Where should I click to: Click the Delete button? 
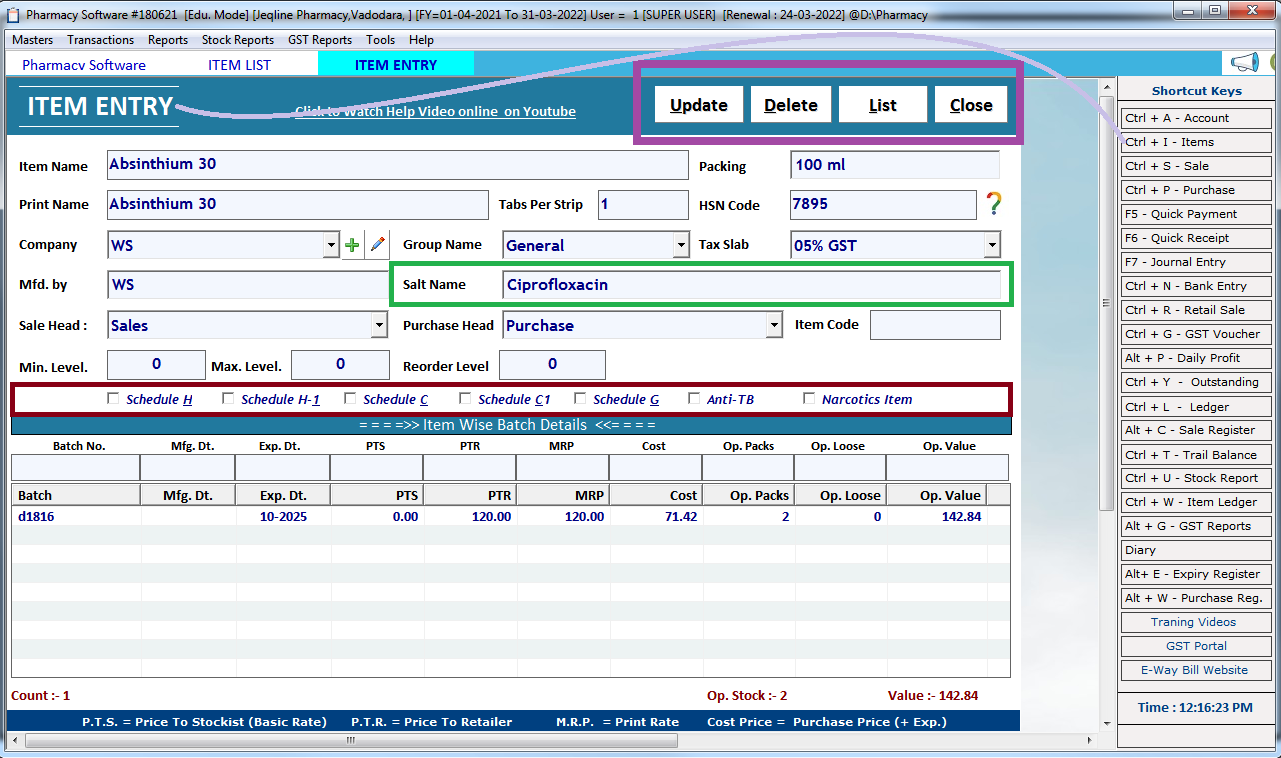pos(791,104)
